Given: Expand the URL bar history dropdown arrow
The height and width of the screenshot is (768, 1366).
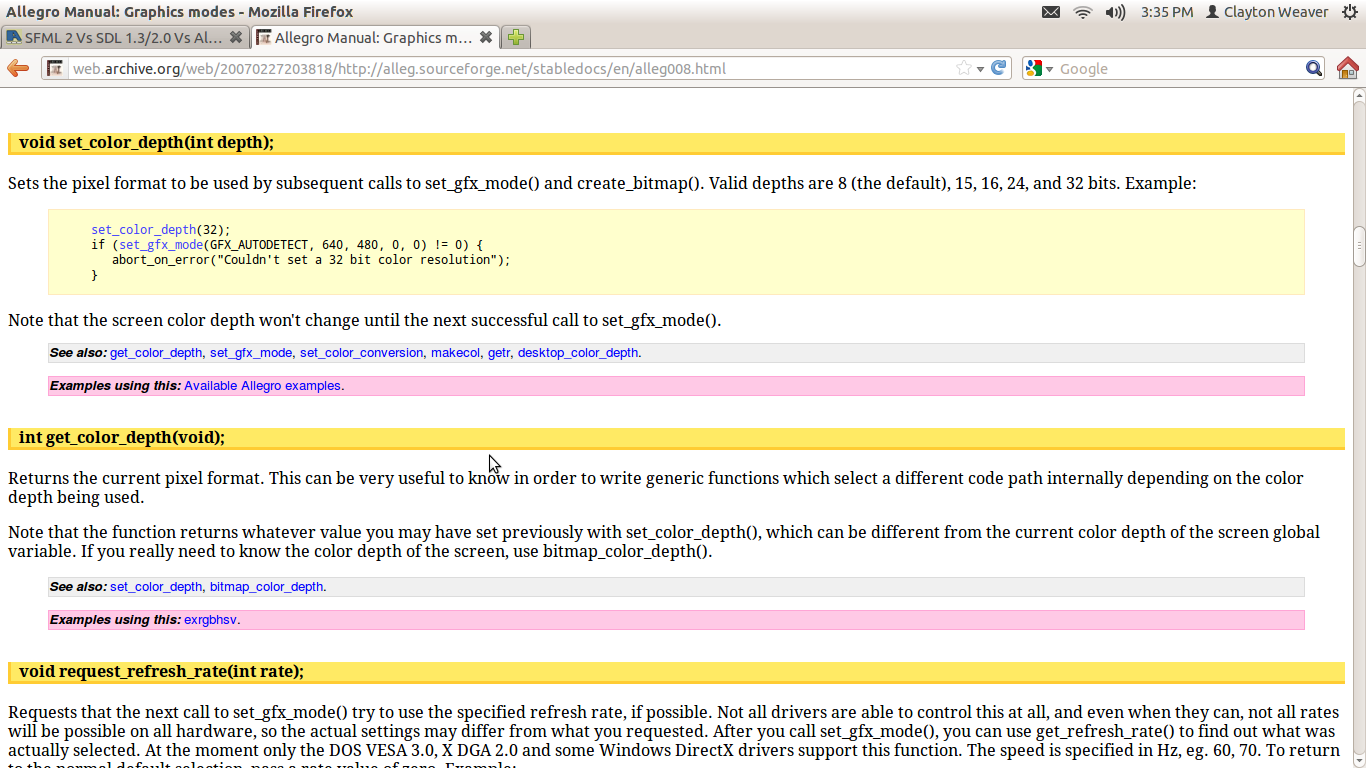Looking at the screenshot, I should click(980, 68).
